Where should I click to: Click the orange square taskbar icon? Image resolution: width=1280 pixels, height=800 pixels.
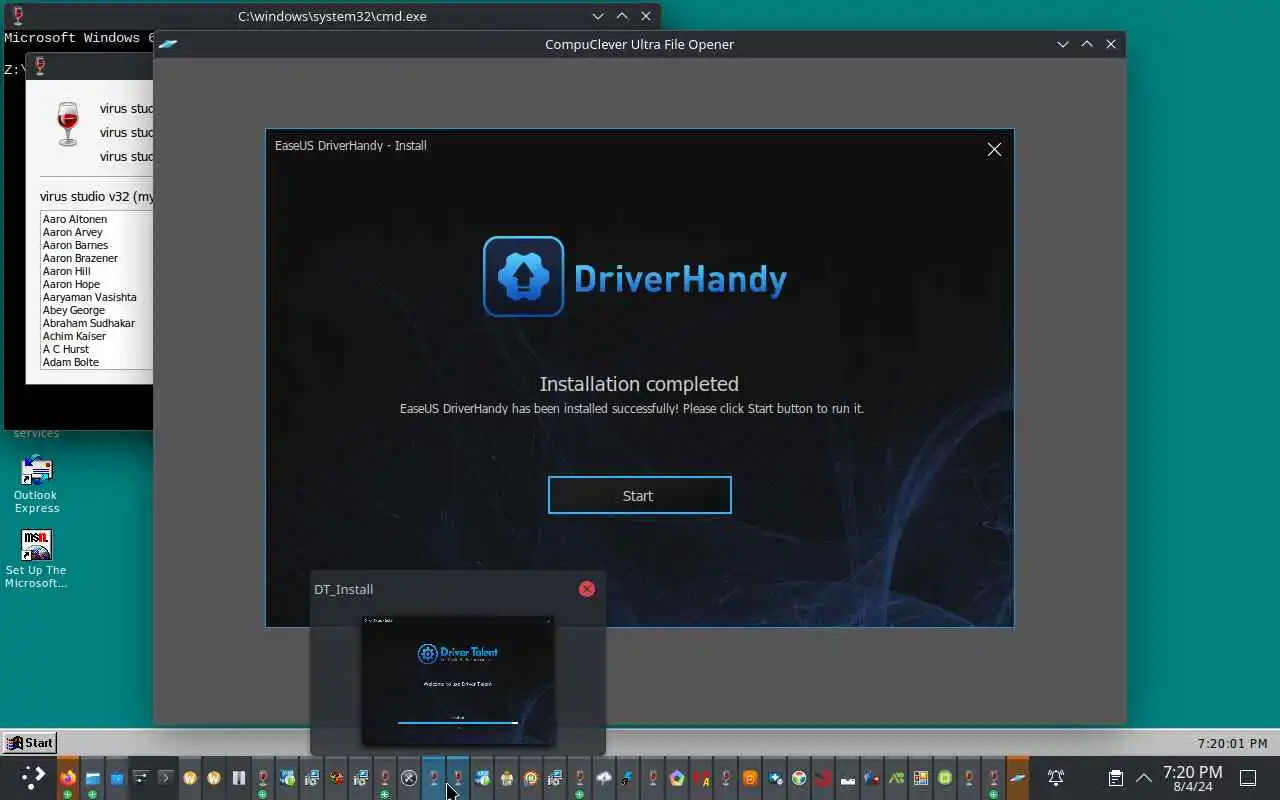coord(750,778)
